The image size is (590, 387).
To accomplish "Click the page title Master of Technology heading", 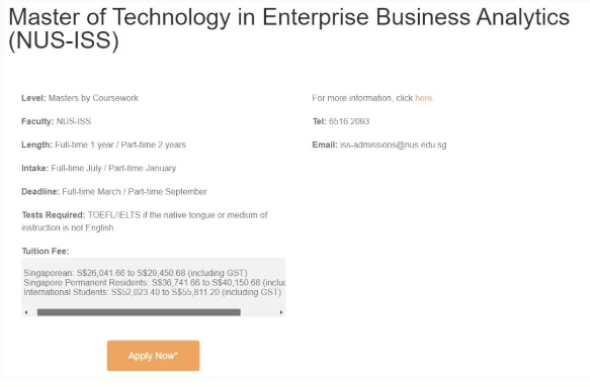I will [x=289, y=29].
